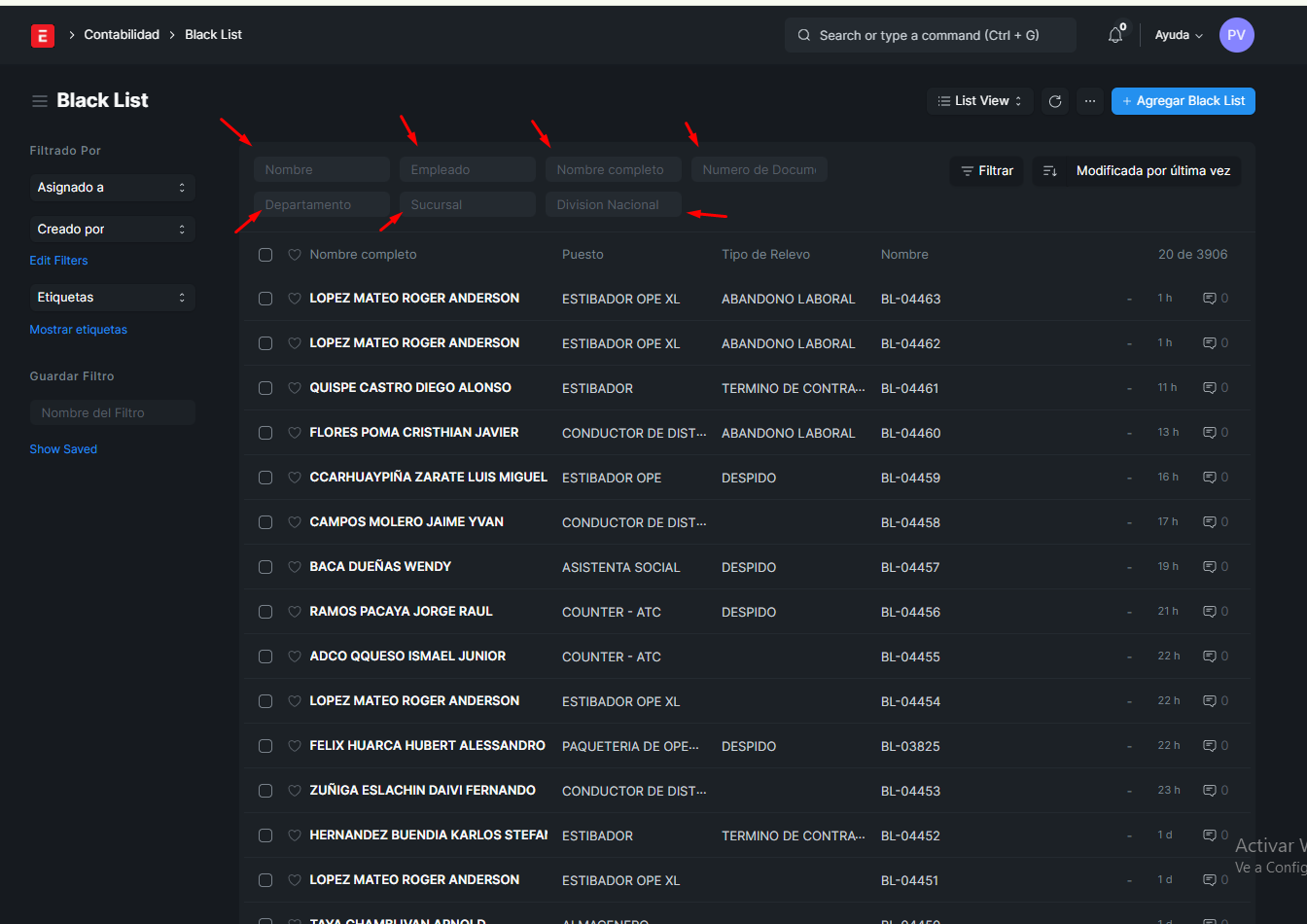
Task: Open the List View switcher dropdown
Action: [x=979, y=101]
